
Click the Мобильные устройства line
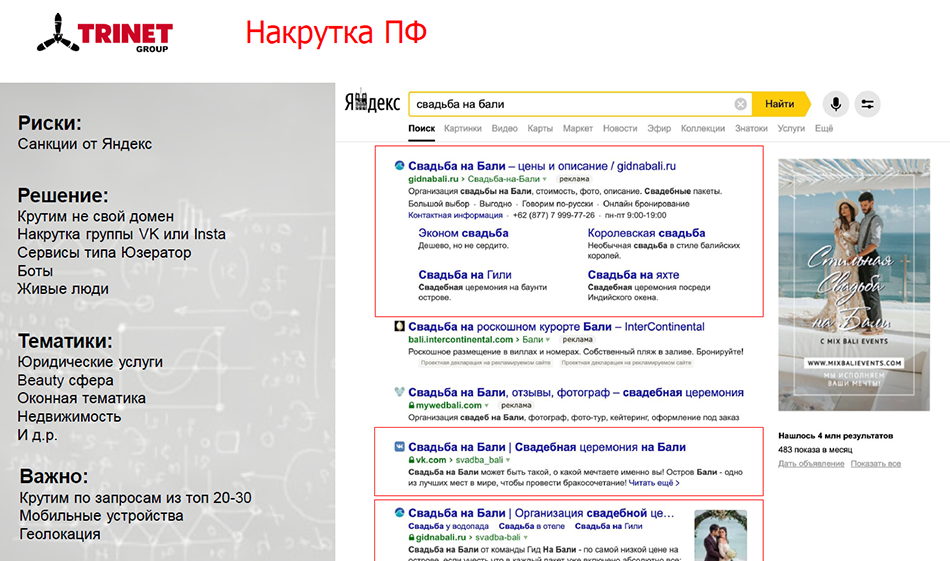[101, 516]
